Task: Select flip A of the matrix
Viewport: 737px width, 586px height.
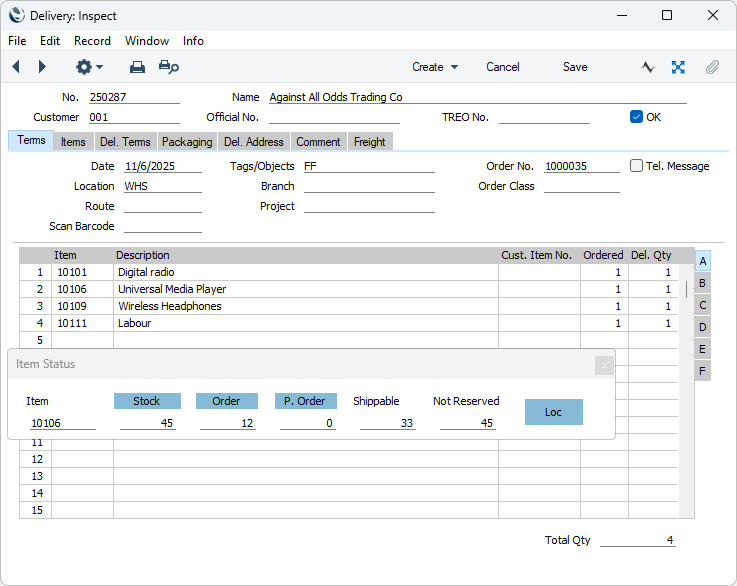Action: tap(703, 261)
